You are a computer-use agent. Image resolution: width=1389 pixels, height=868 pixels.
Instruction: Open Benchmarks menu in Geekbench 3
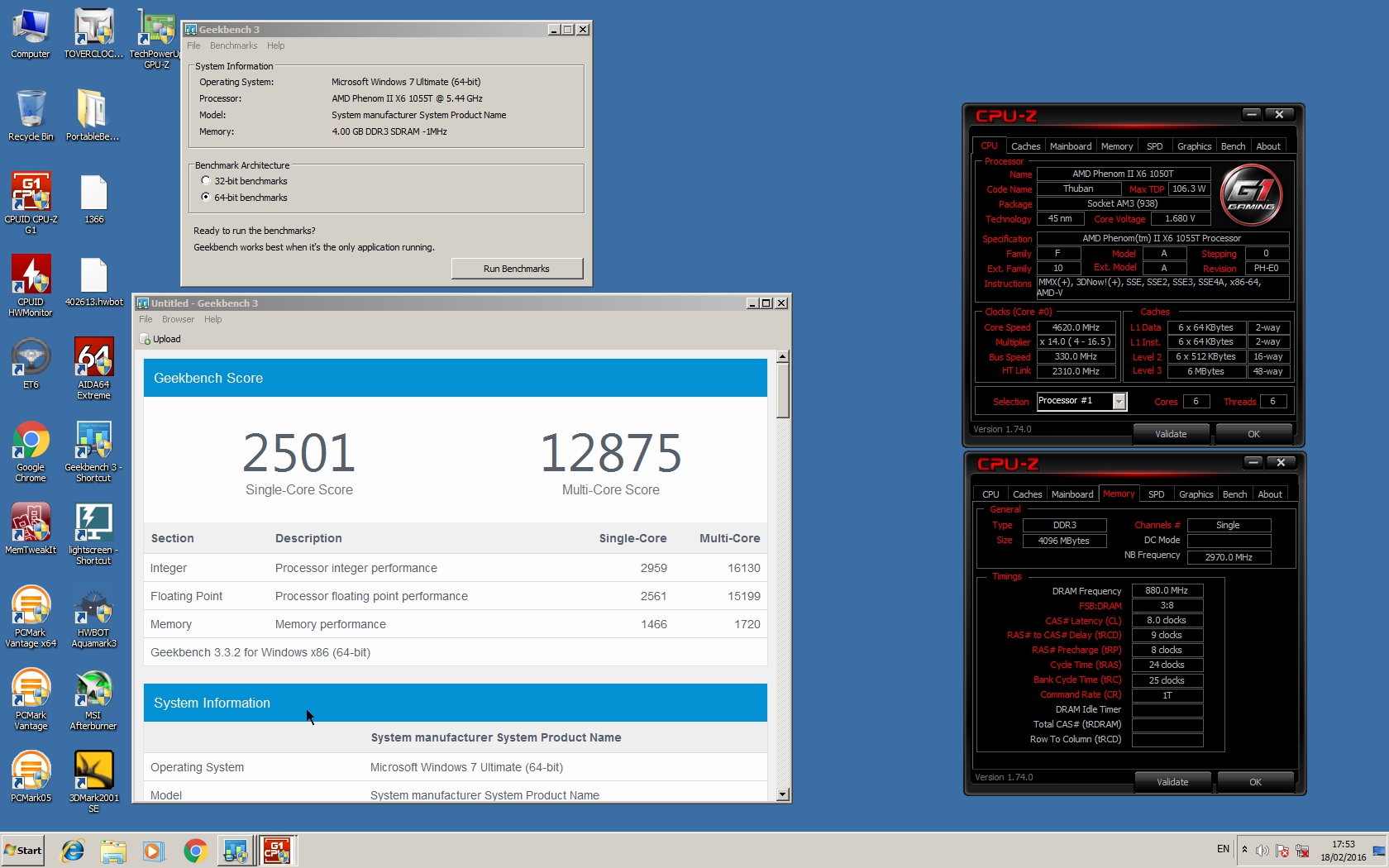(233, 46)
